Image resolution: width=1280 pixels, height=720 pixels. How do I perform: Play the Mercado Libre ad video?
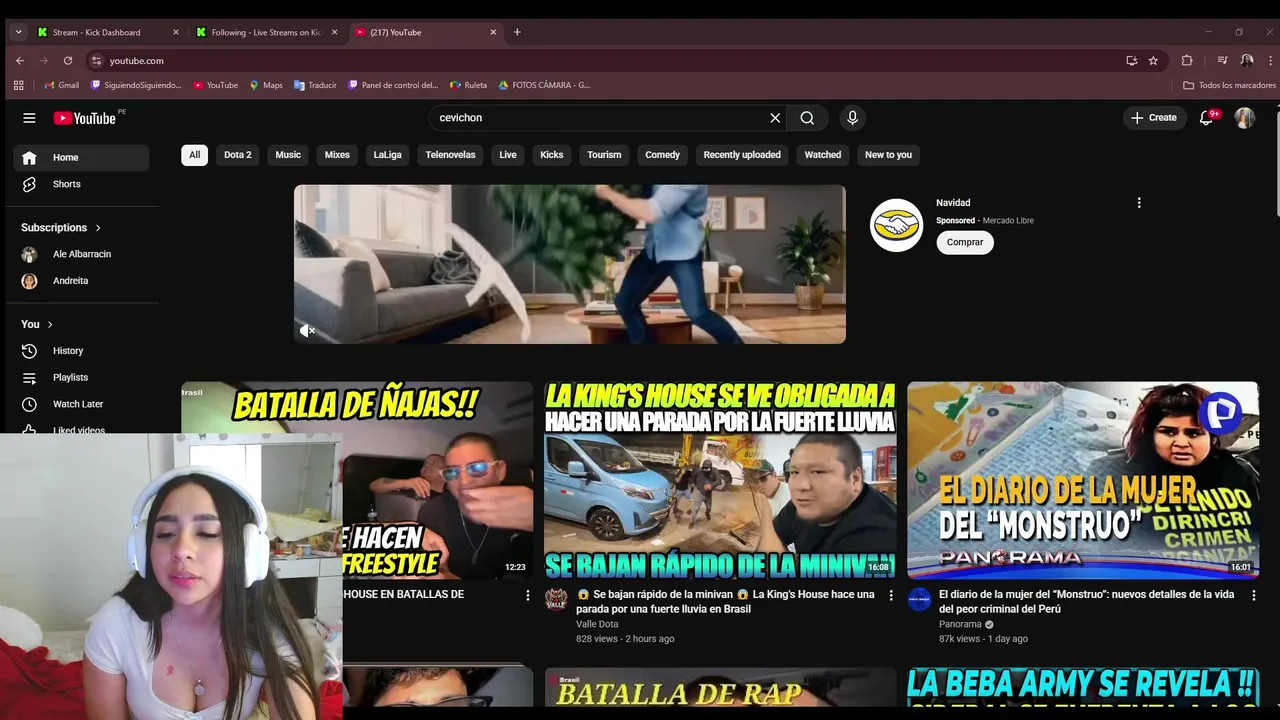[570, 264]
